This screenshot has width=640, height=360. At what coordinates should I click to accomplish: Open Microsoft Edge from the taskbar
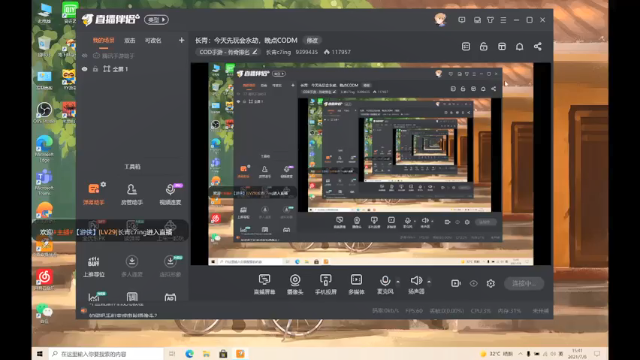pyautogui.click(x=189, y=354)
